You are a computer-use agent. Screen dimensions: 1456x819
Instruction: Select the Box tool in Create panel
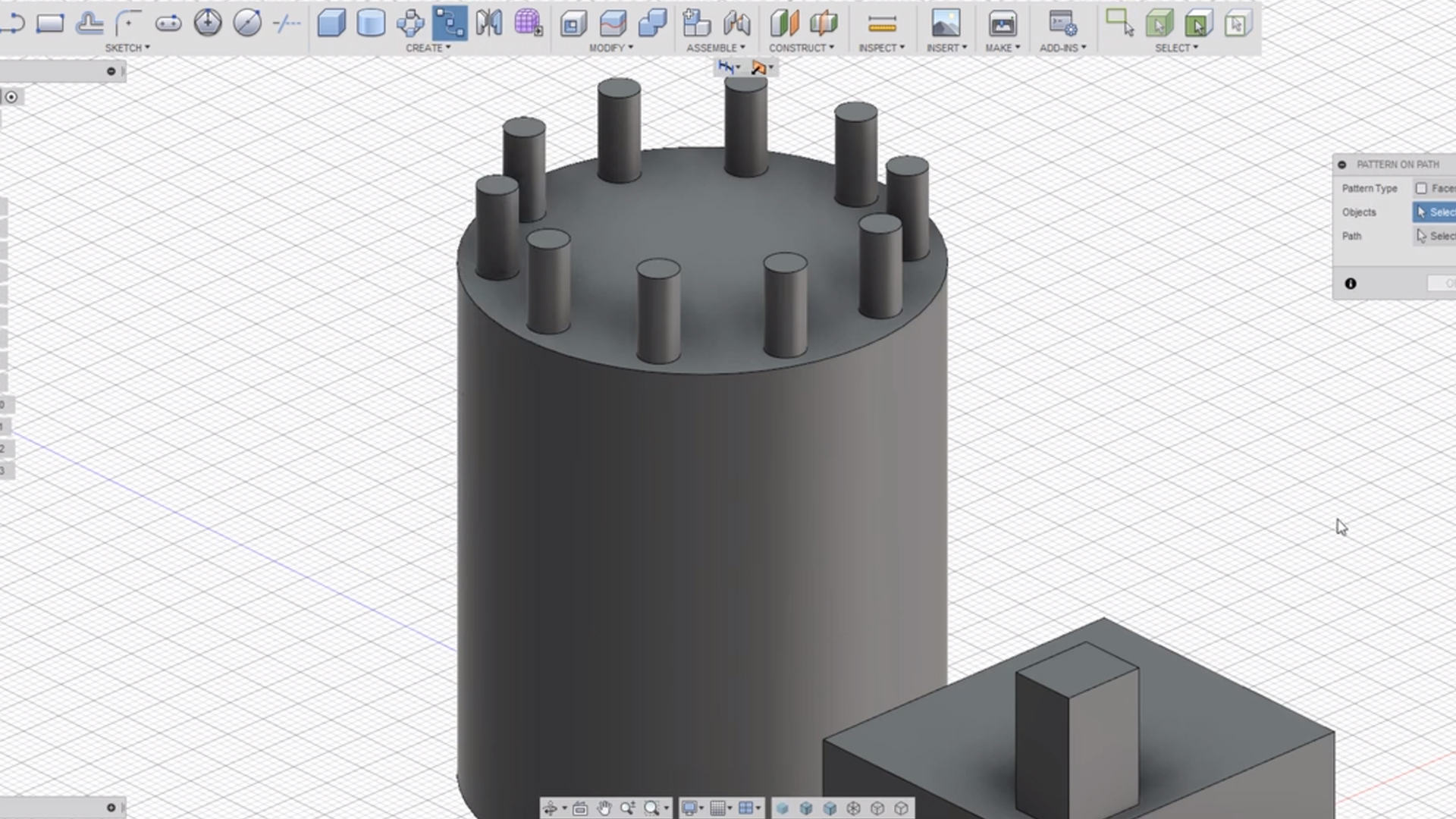click(330, 24)
